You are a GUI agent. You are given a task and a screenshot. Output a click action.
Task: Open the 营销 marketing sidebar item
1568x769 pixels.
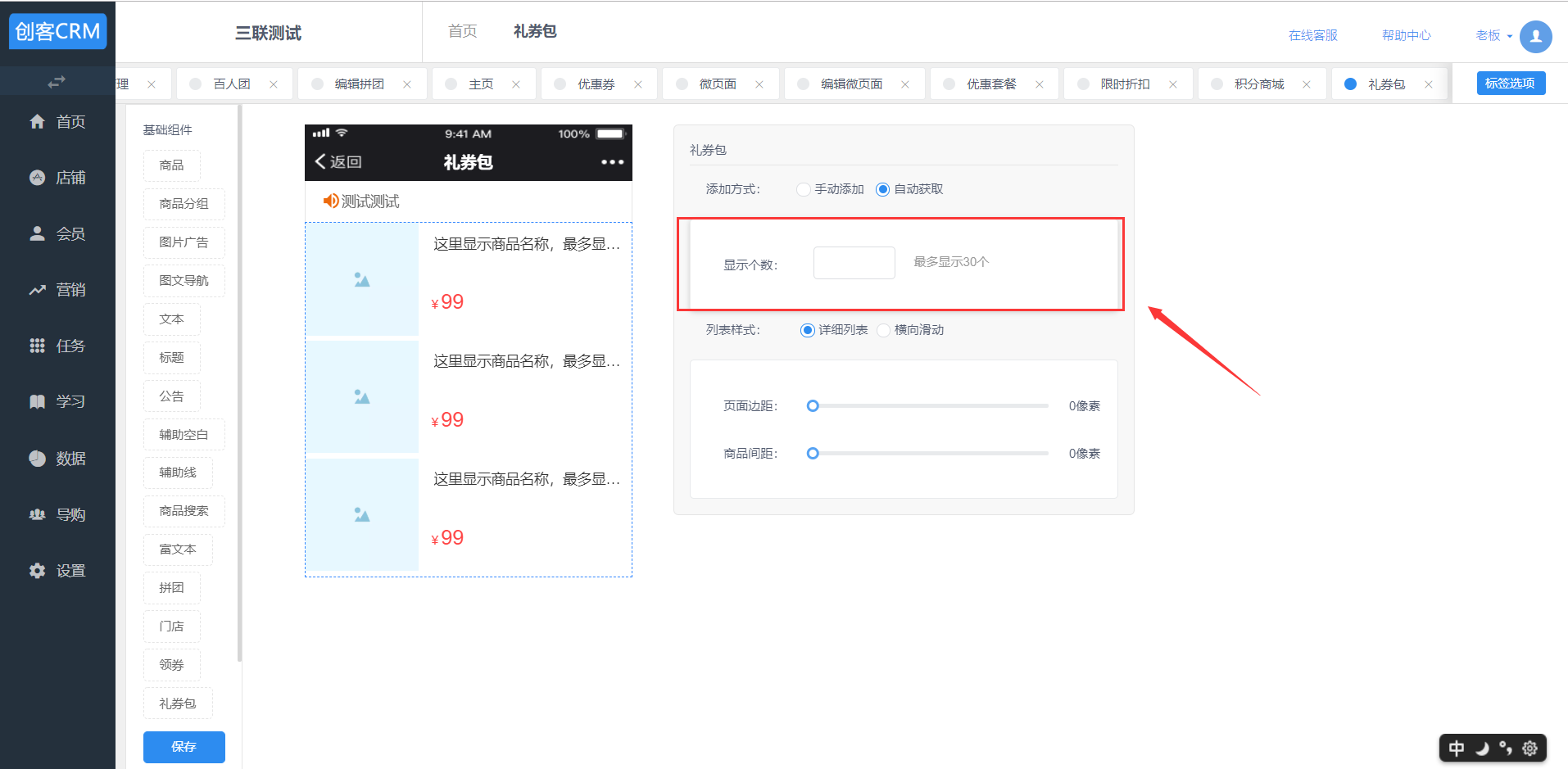point(57,290)
